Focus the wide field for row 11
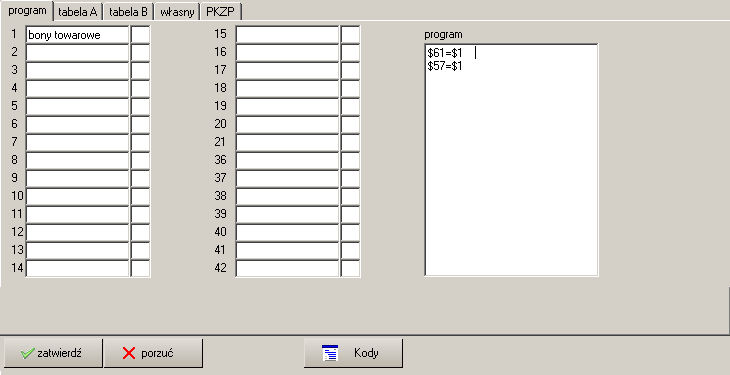The width and height of the screenshot is (730, 375). point(77,215)
